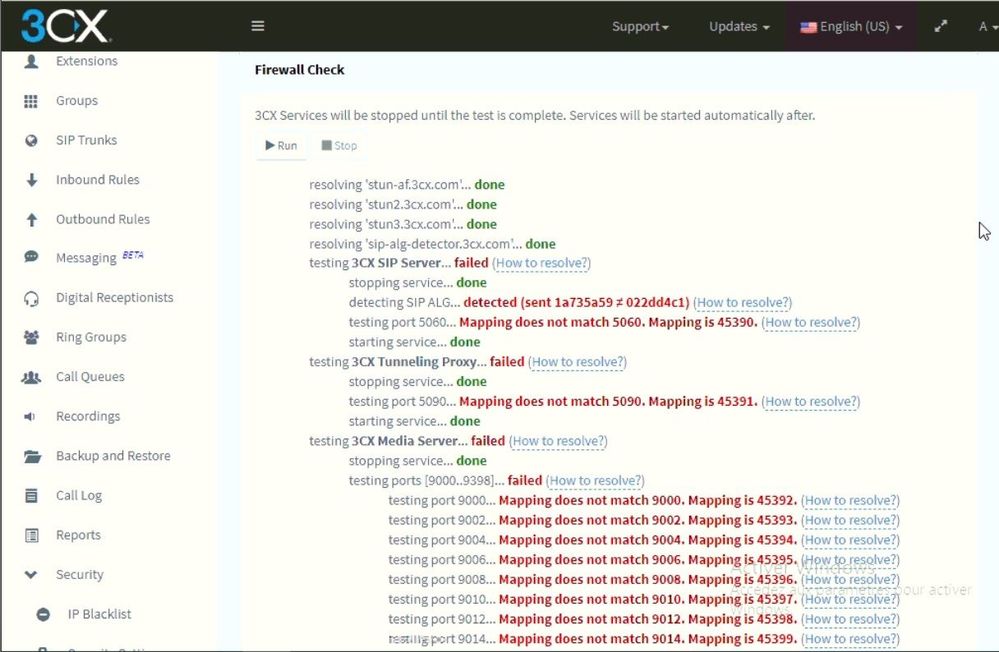Open 'How to resolve?' for SIP ALG detection
Image resolution: width=999 pixels, height=652 pixels.
[743, 303]
